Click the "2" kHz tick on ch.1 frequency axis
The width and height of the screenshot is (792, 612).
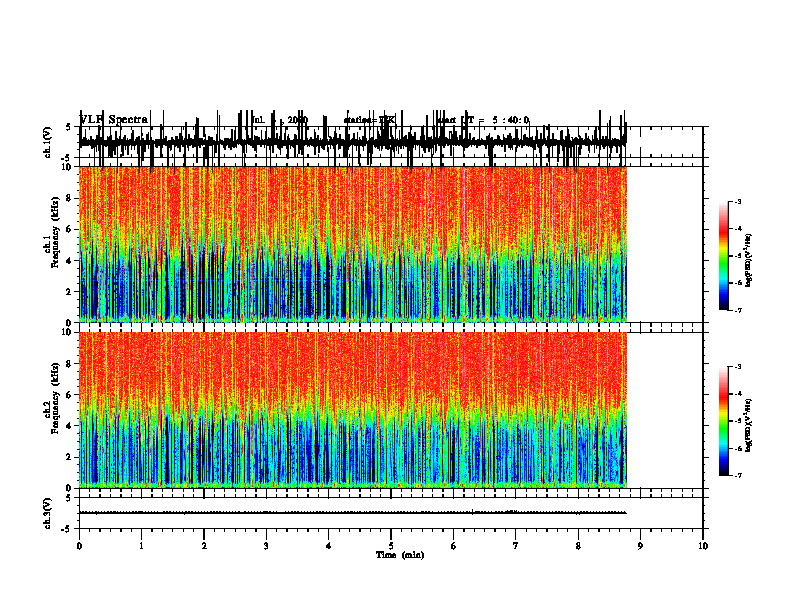pos(70,292)
